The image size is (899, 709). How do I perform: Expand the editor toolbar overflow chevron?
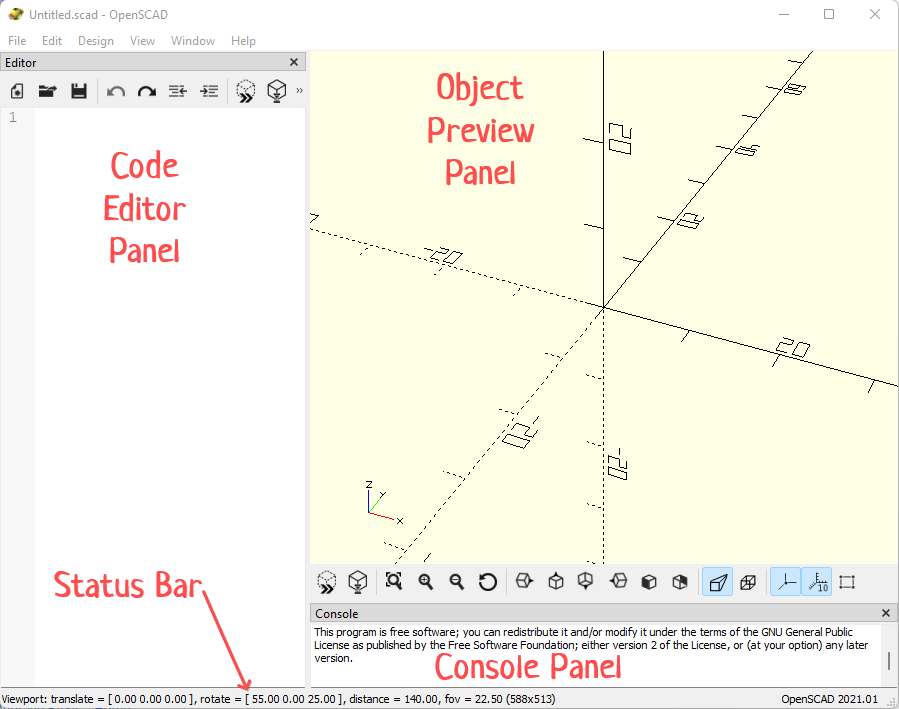[x=299, y=91]
